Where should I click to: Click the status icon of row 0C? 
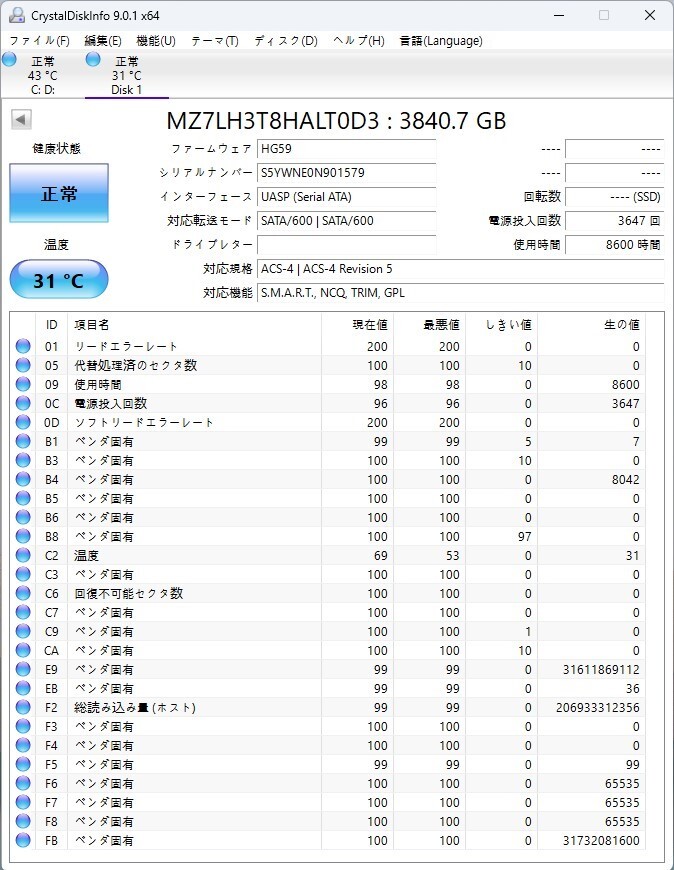click(x=23, y=403)
